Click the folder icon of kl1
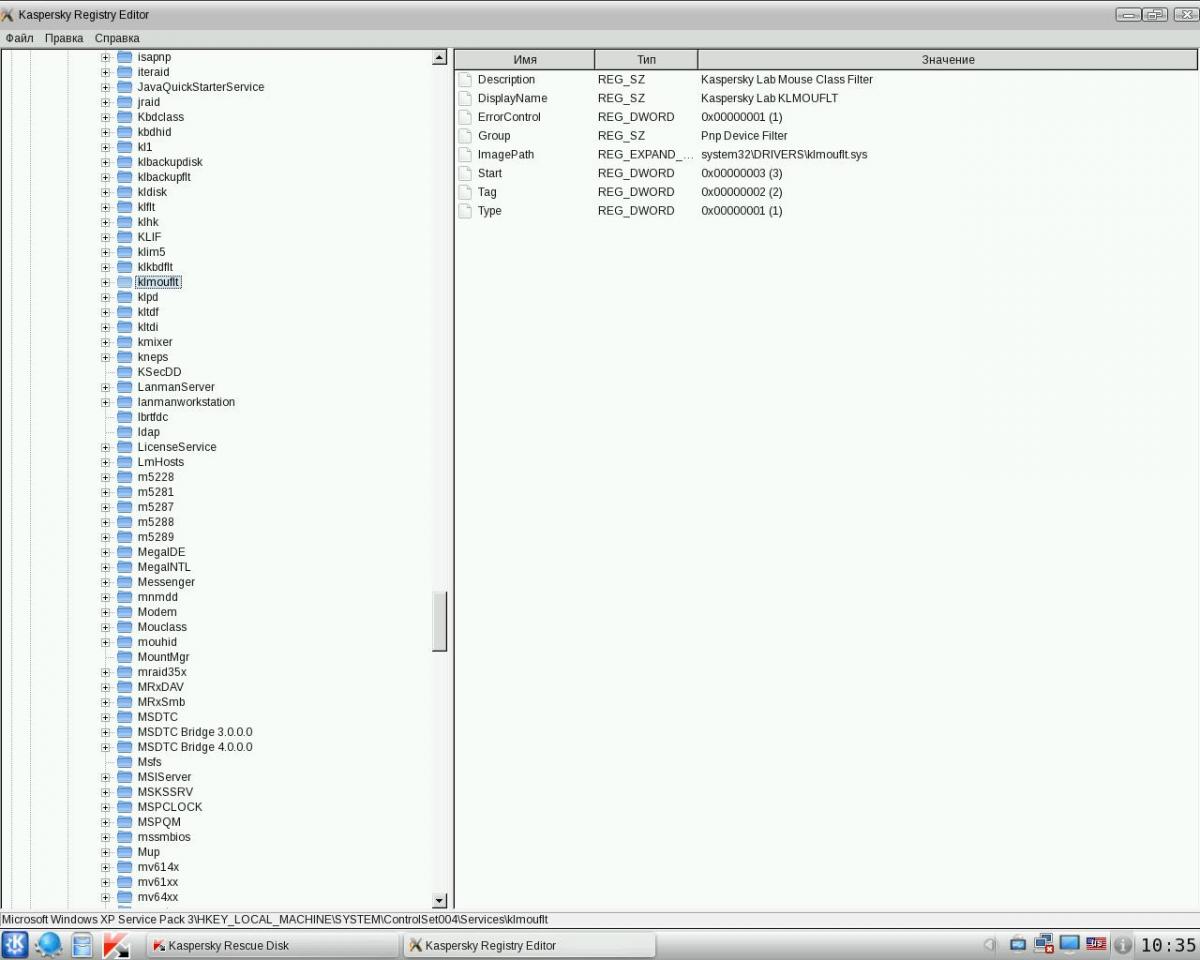 point(124,147)
